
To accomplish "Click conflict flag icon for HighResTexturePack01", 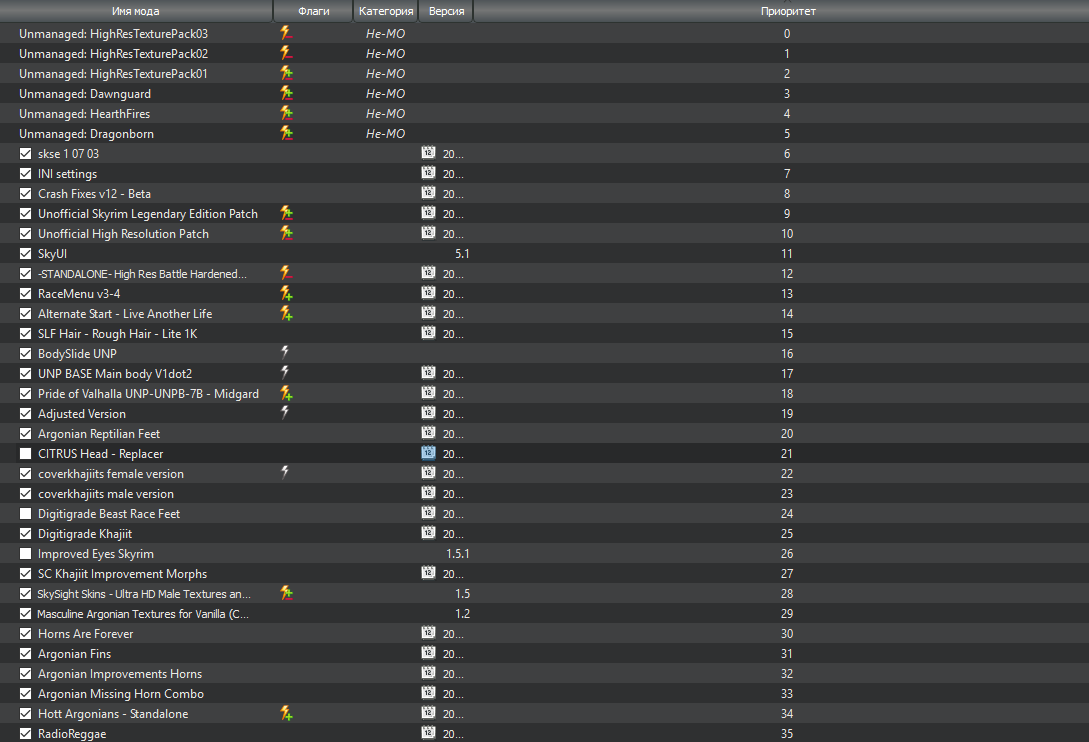I will click(285, 74).
